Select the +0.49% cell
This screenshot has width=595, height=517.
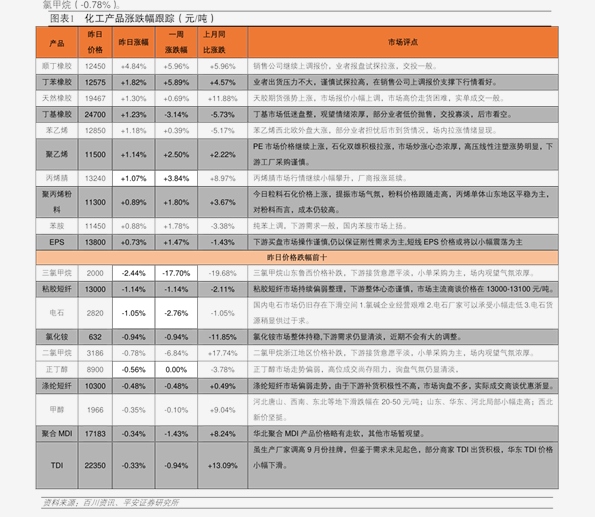(223, 386)
